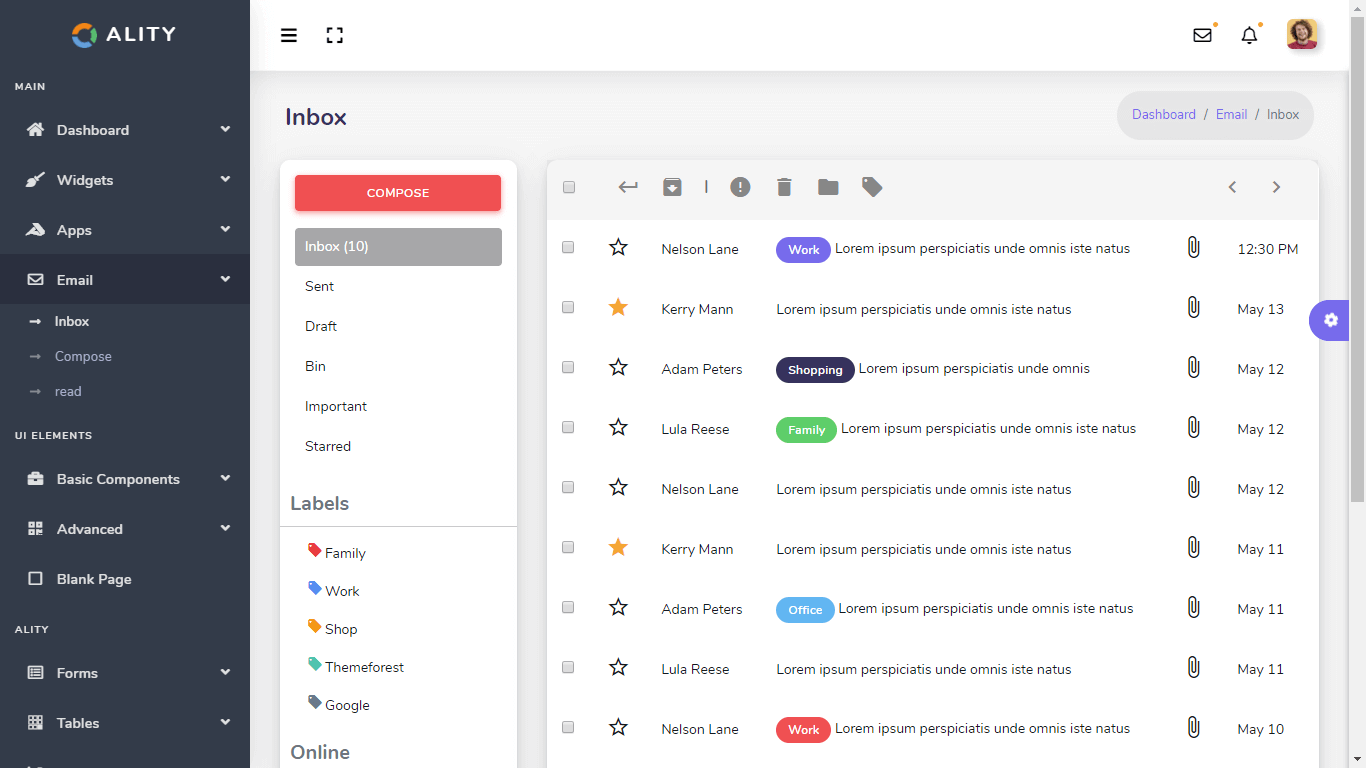Click the reply arrow icon in mail toolbar
This screenshot has width=1366, height=768.
(628, 187)
